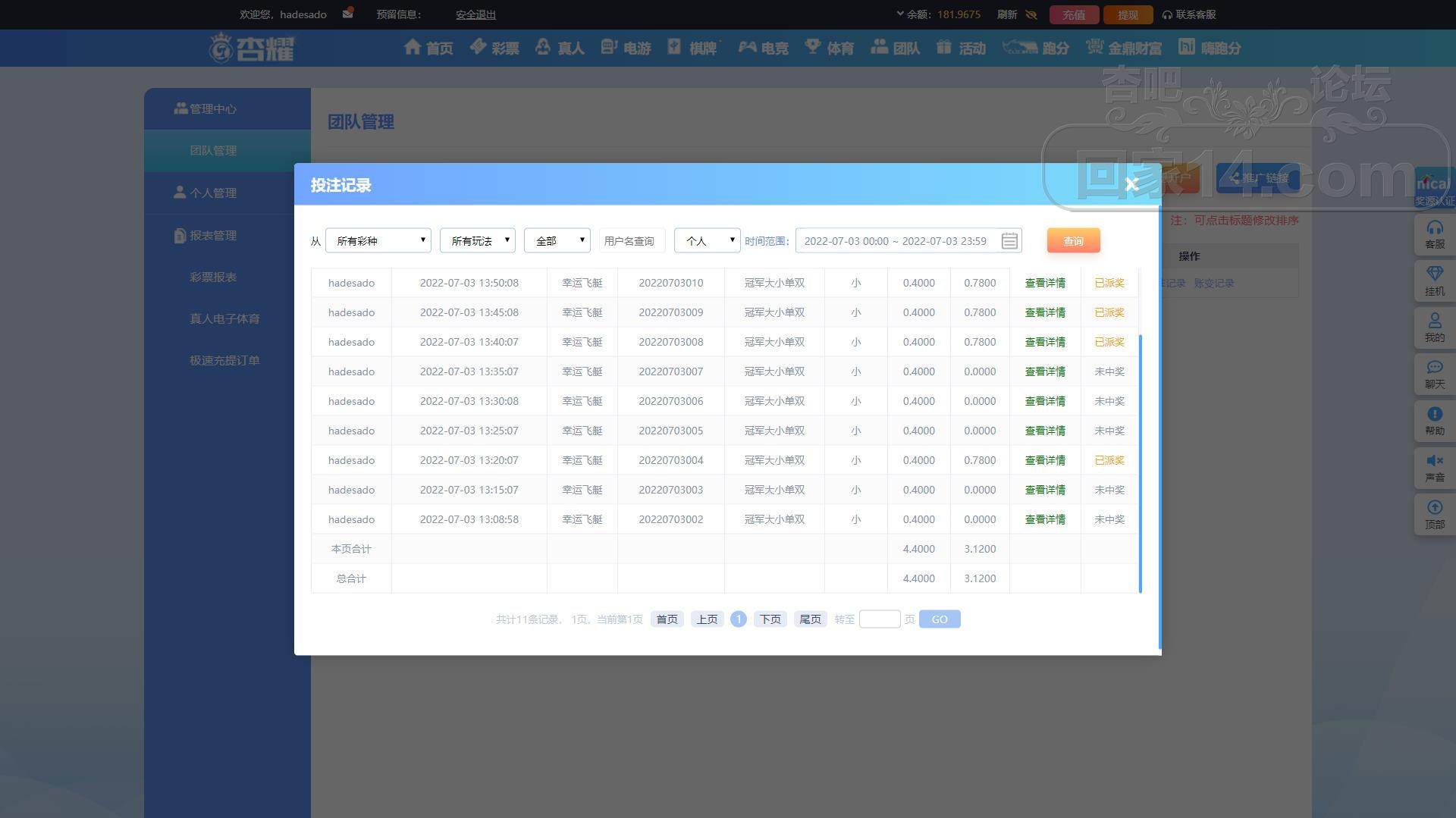
Task: Open 金鼎财富 section
Action: tap(1123, 48)
